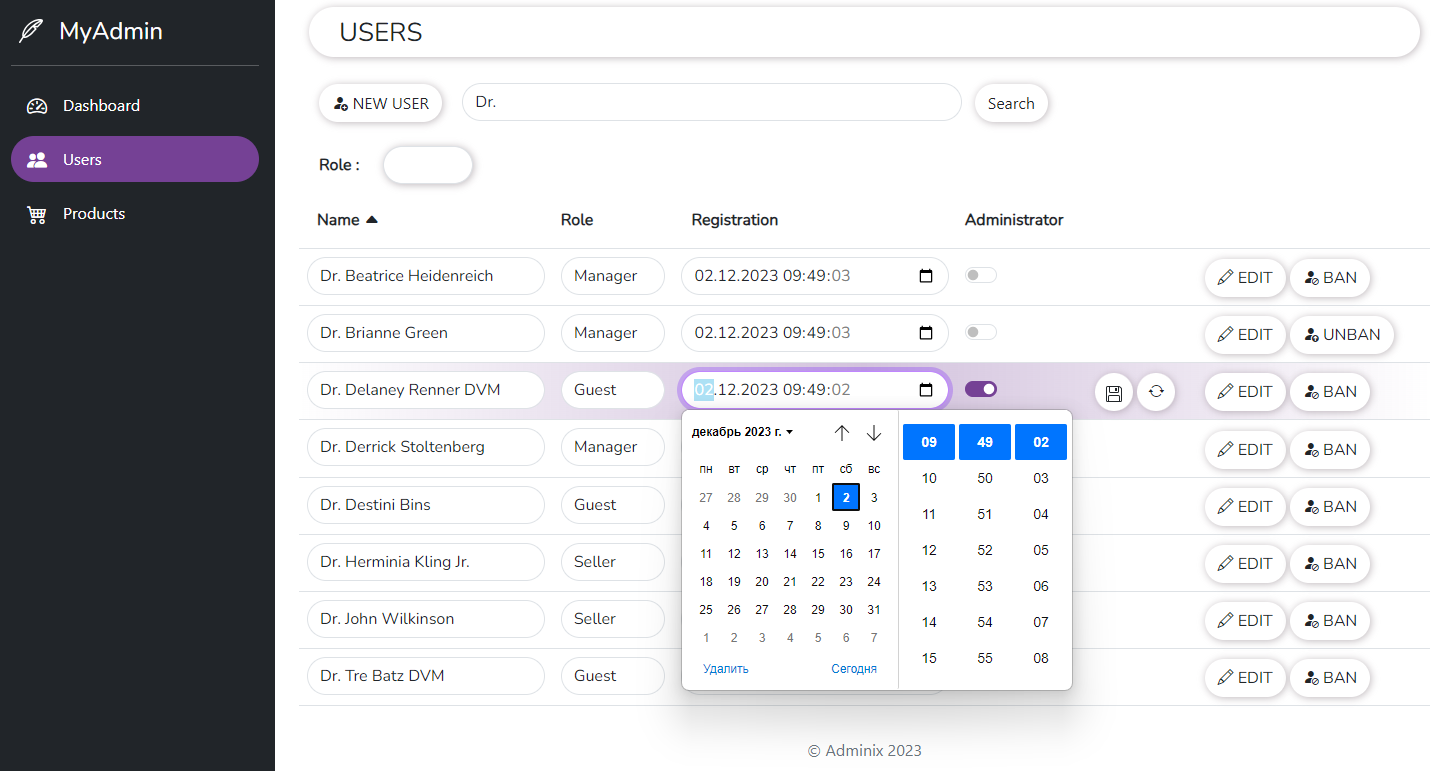The image size is (1442, 771).
Task: Open Seller role dropdown for Dr. Herminia Kling
Action: [613, 562]
